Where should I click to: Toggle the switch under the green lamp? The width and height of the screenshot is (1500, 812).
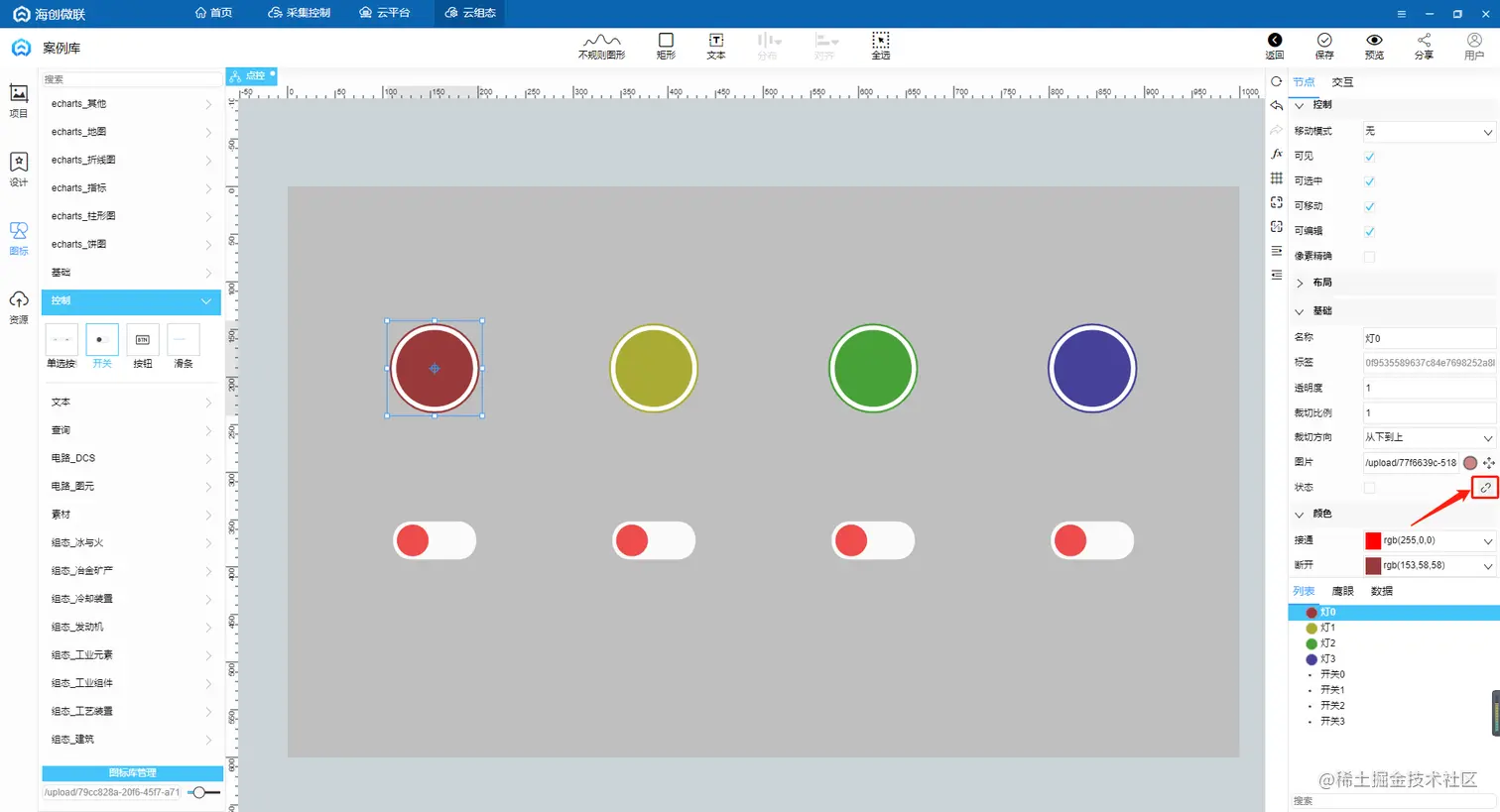[x=873, y=540]
